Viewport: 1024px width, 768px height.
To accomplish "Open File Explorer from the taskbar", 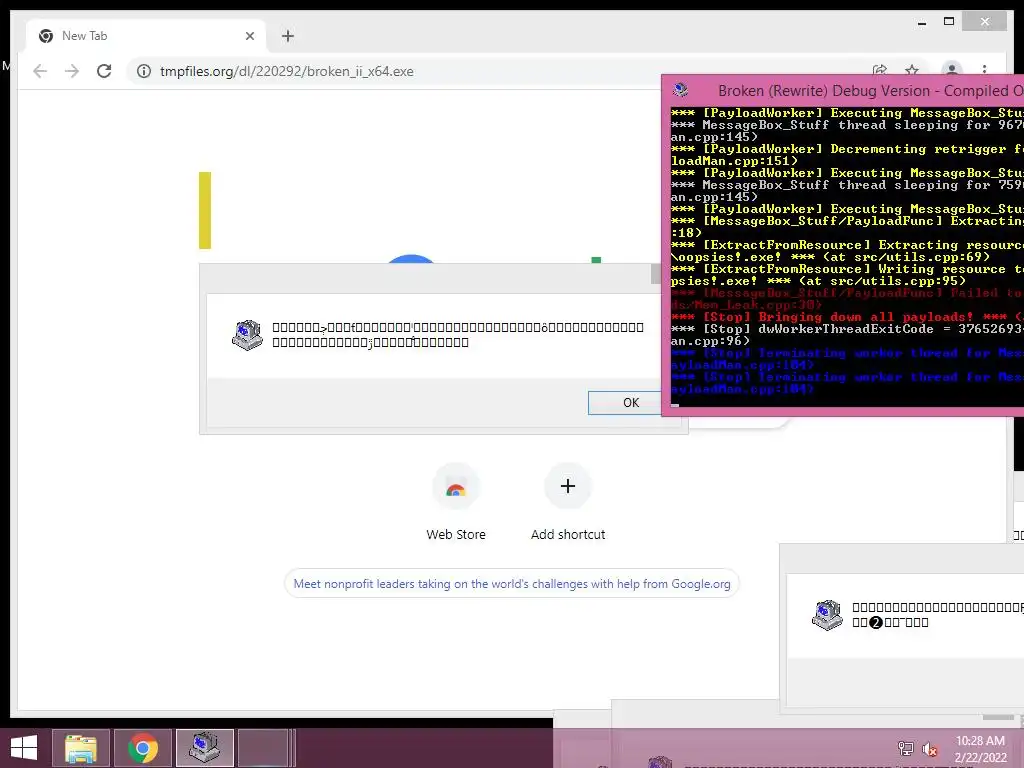I will 81,748.
